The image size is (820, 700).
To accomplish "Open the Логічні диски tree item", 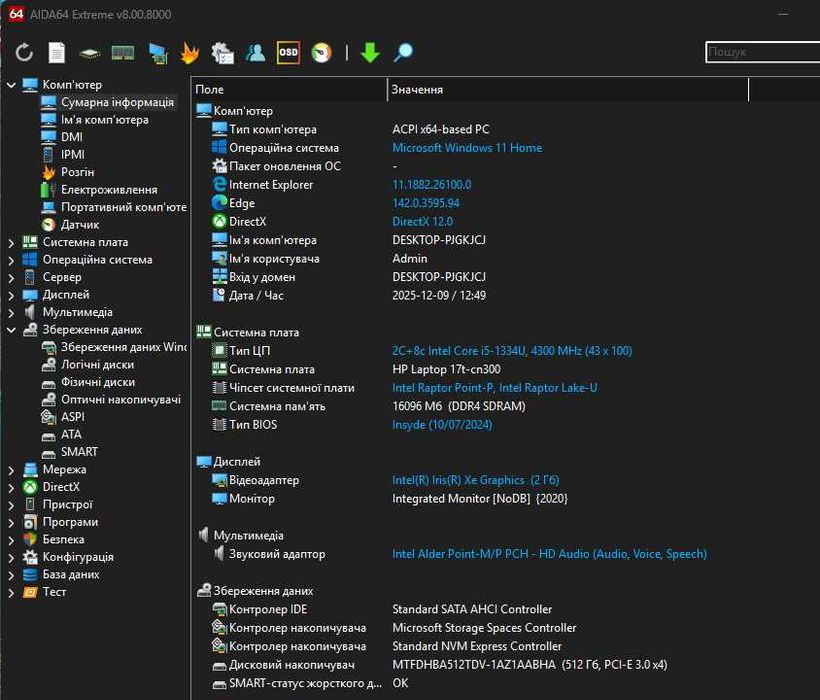I will pos(97,365).
